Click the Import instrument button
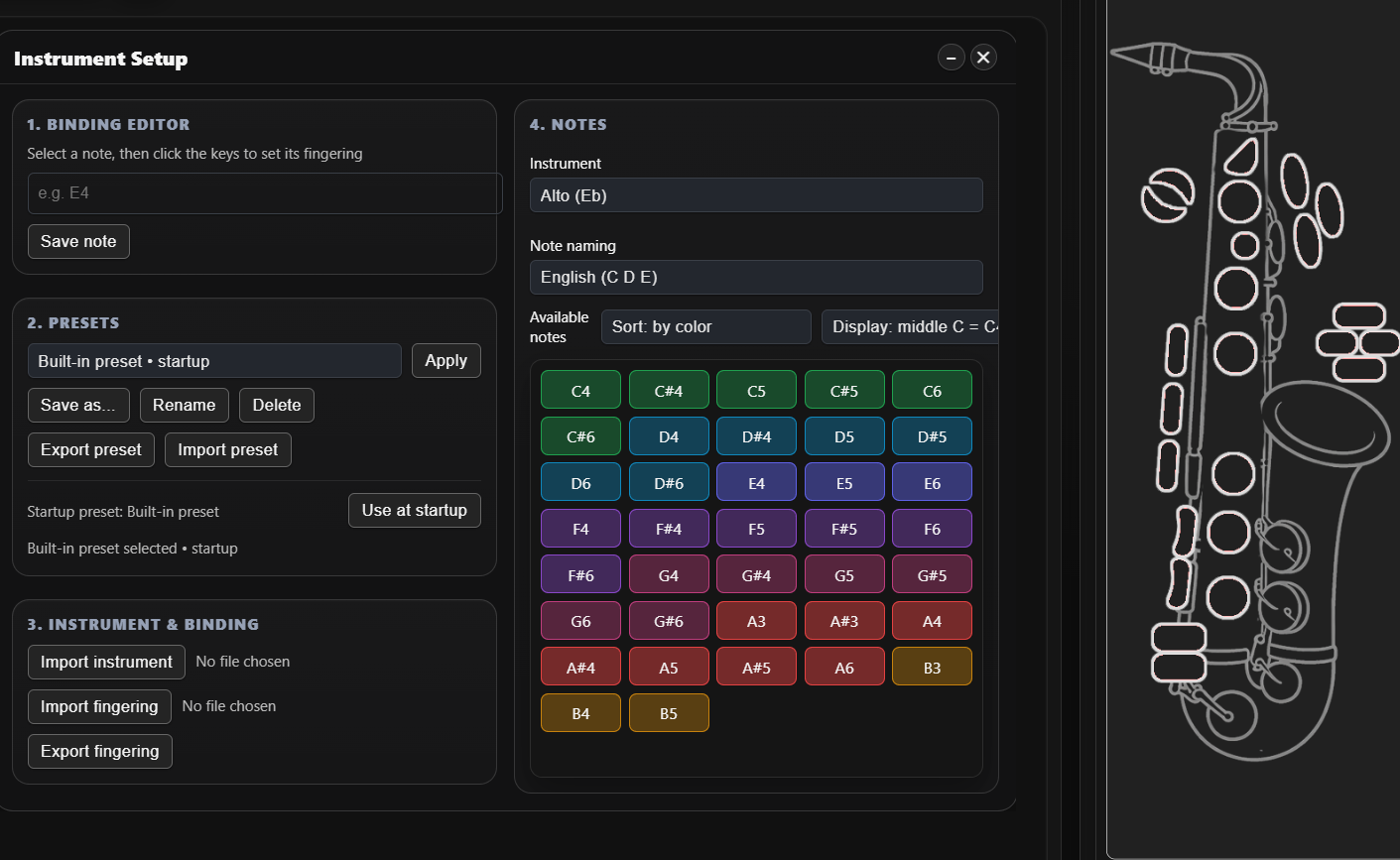The height and width of the screenshot is (860, 1400). point(106,662)
